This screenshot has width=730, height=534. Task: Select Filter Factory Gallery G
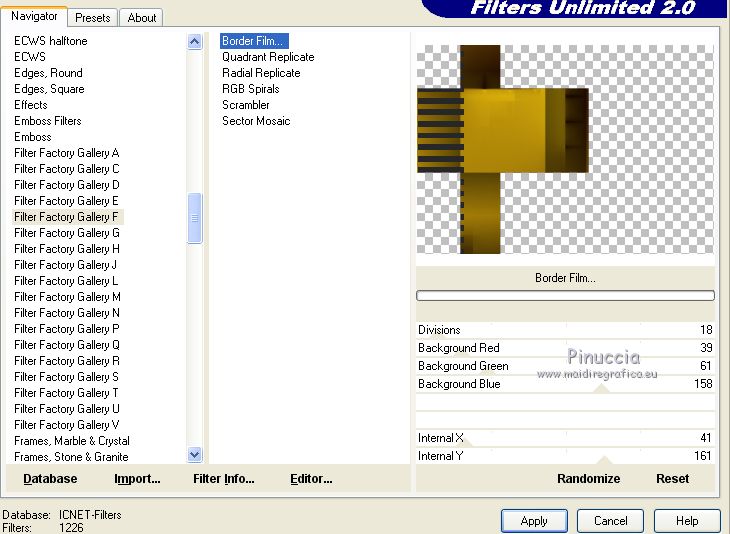coord(67,233)
